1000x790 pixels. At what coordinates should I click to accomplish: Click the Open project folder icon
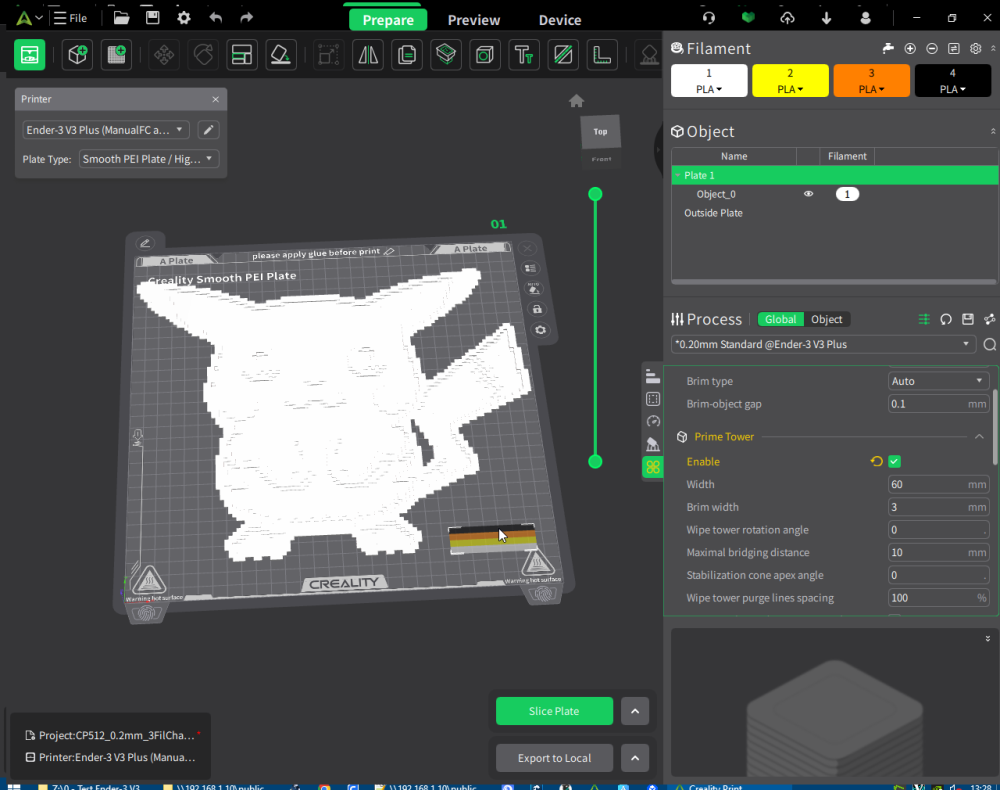tap(121, 18)
